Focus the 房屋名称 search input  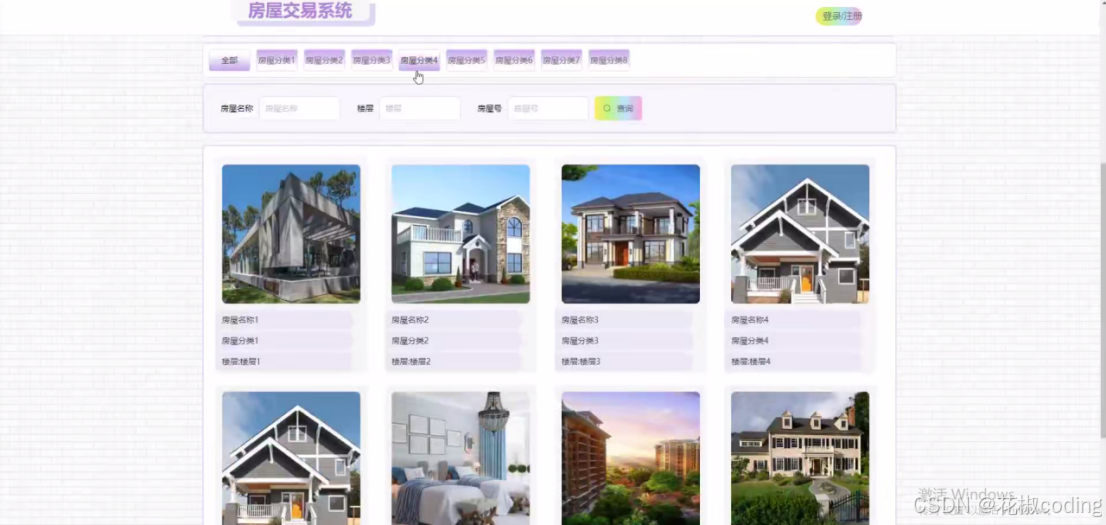[300, 109]
